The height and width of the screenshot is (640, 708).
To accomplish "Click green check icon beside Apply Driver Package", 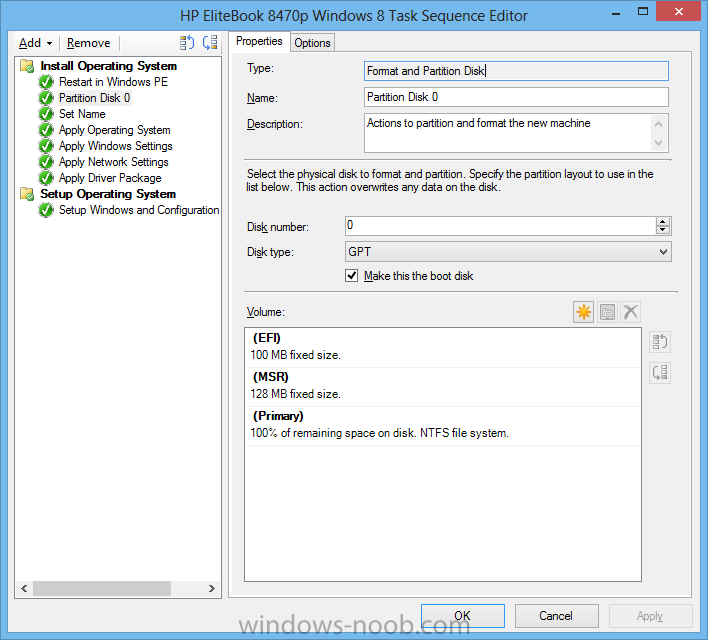I will pos(46,178).
